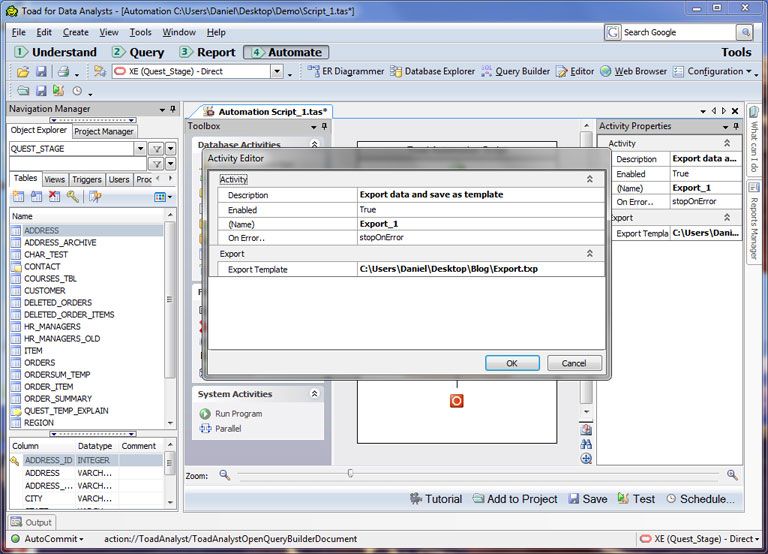This screenshot has width=768, height=554.
Task: Collapse Database Activities in Toolbox
Action: pyautogui.click(x=314, y=144)
